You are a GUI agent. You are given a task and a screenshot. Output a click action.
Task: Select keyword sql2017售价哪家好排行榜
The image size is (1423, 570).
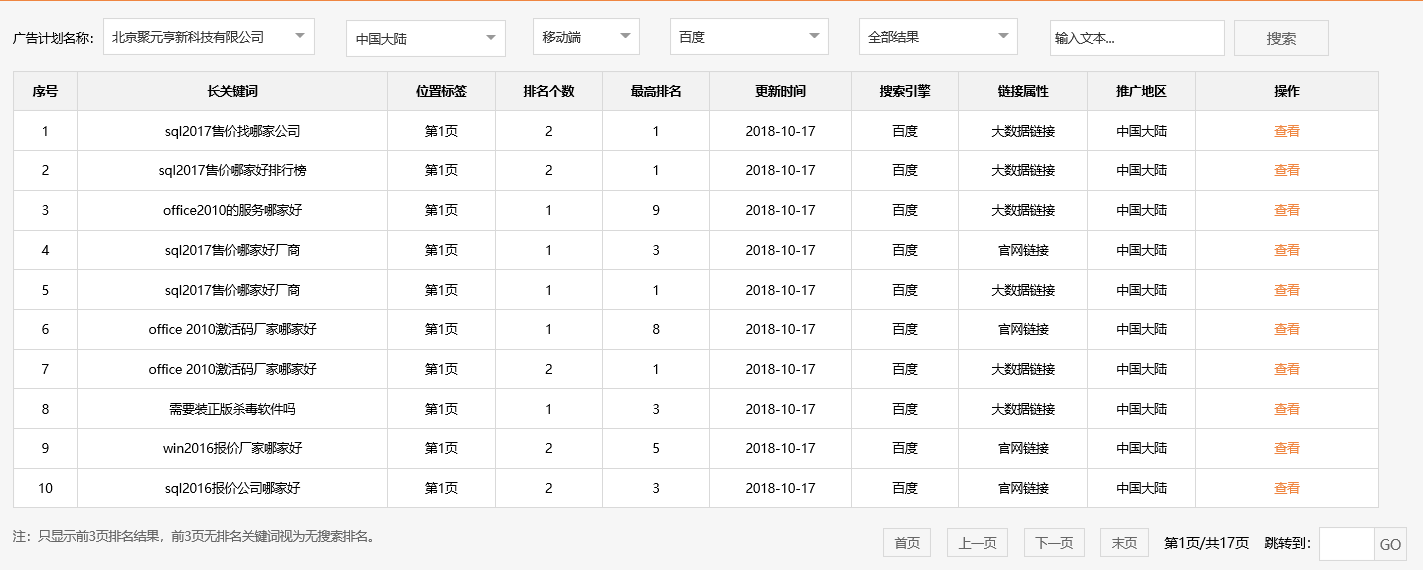point(233,170)
